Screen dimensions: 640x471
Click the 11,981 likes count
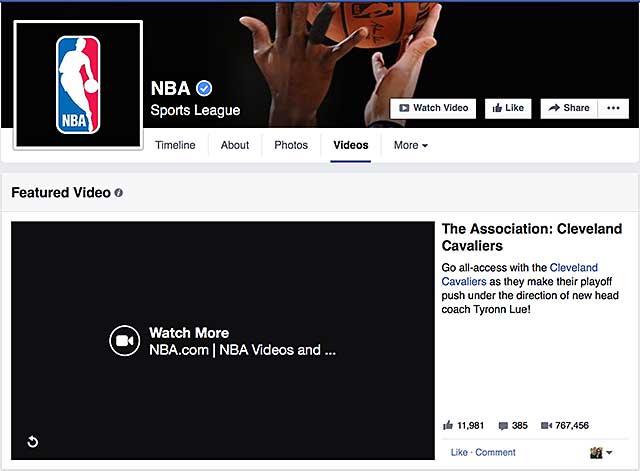point(470,426)
